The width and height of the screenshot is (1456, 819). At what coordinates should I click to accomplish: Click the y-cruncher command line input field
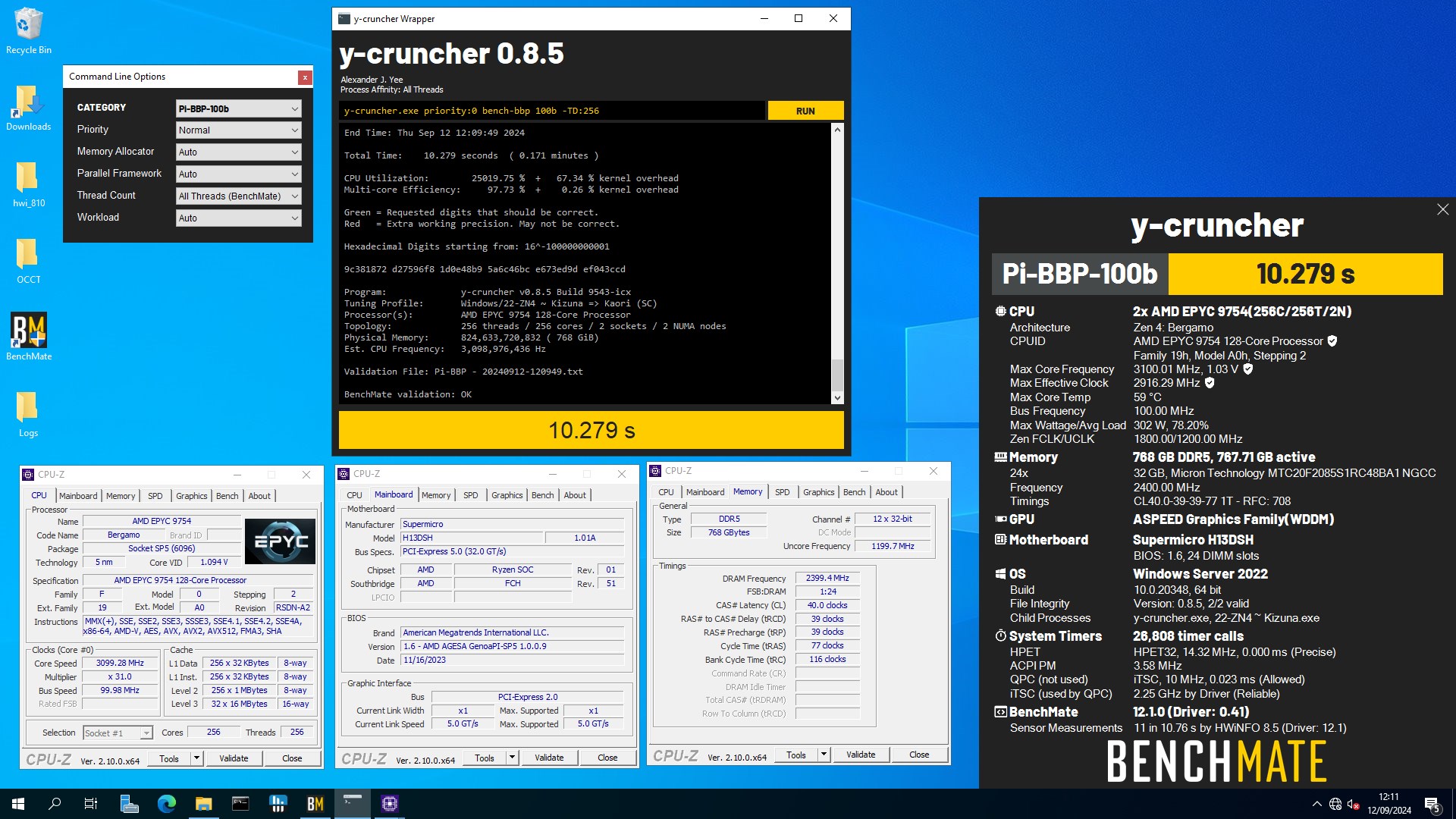click(551, 111)
